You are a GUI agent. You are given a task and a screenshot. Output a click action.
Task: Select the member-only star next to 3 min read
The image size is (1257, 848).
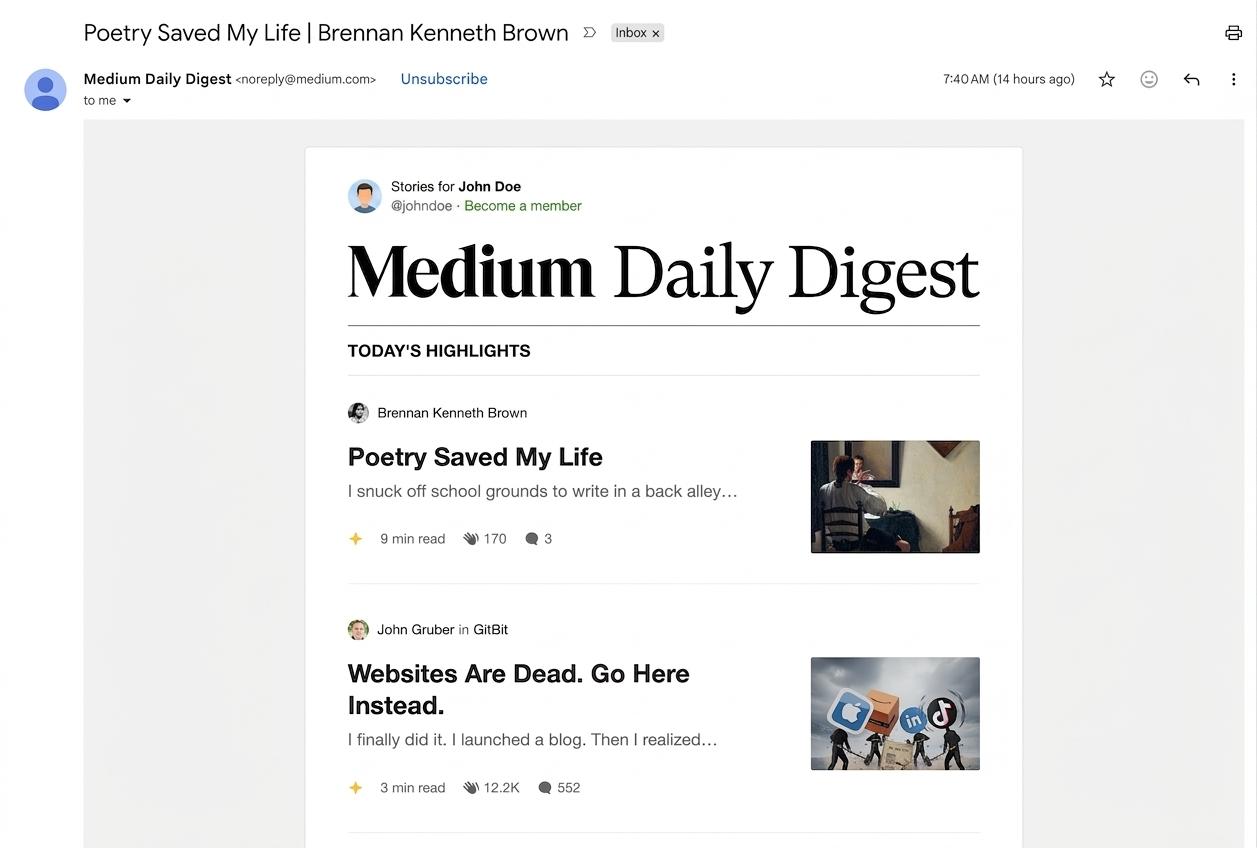pyautogui.click(x=355, y=787)
